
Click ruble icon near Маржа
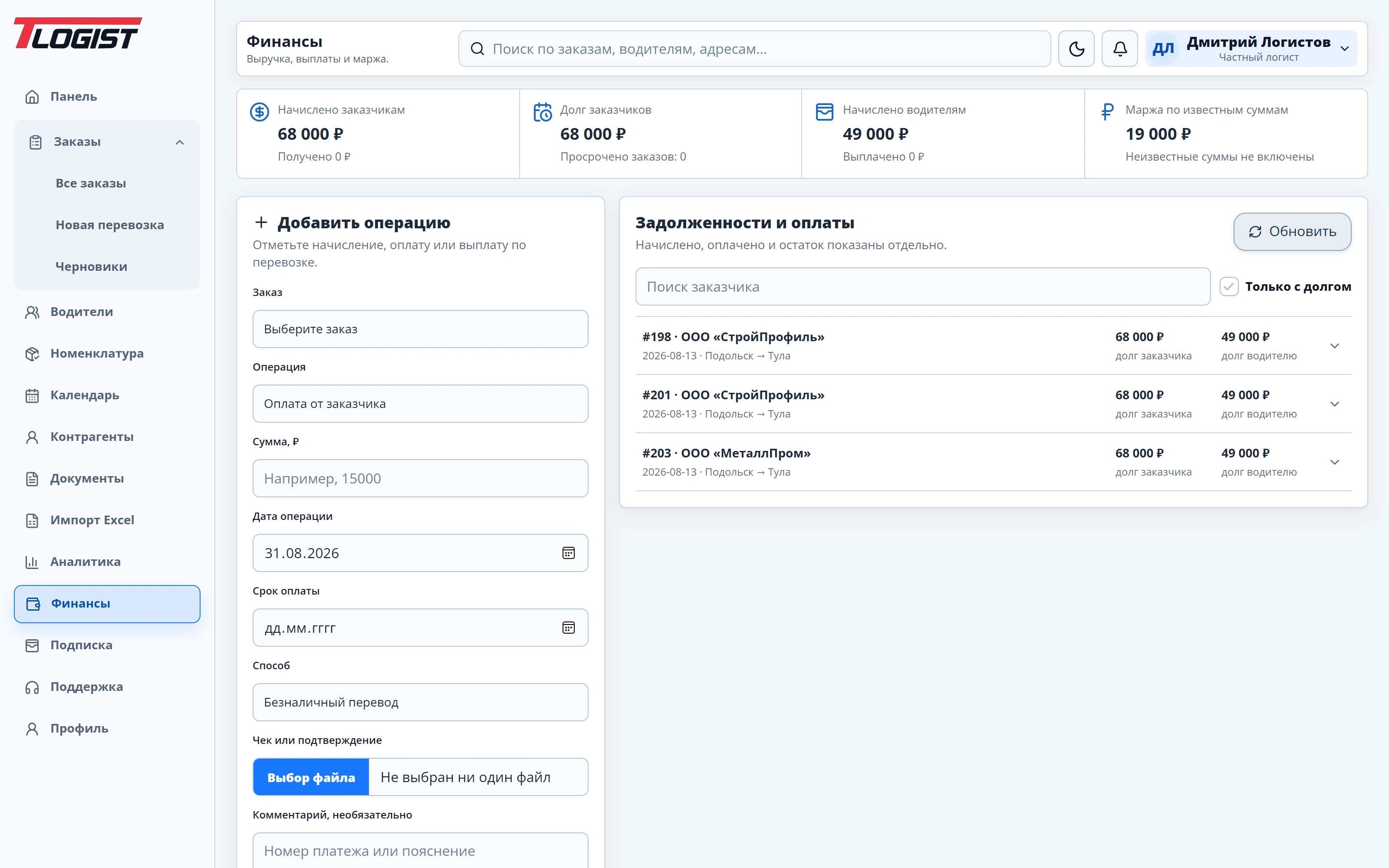[1107, 112]
